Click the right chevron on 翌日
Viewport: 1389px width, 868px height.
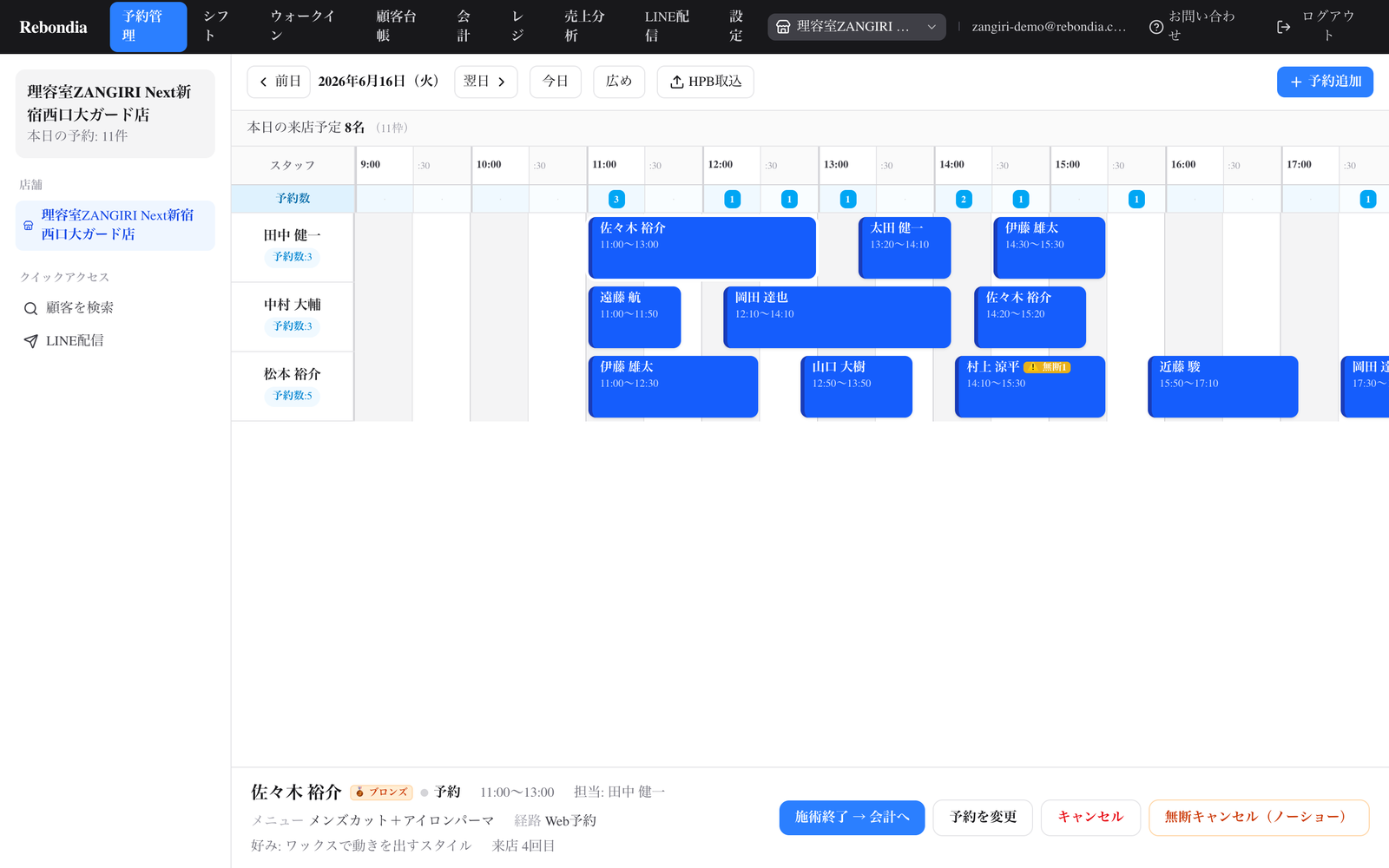click(501, 82)
